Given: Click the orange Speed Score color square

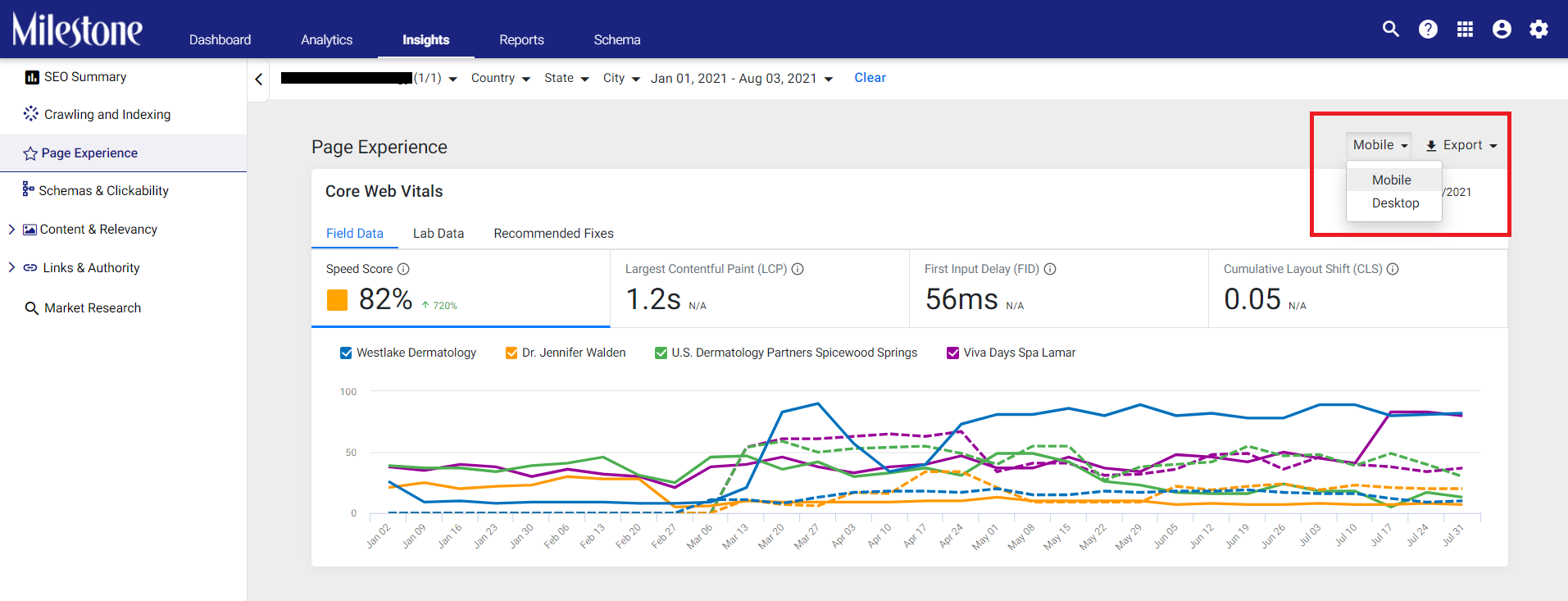Looking at the screenshot, I should (337, 300).
